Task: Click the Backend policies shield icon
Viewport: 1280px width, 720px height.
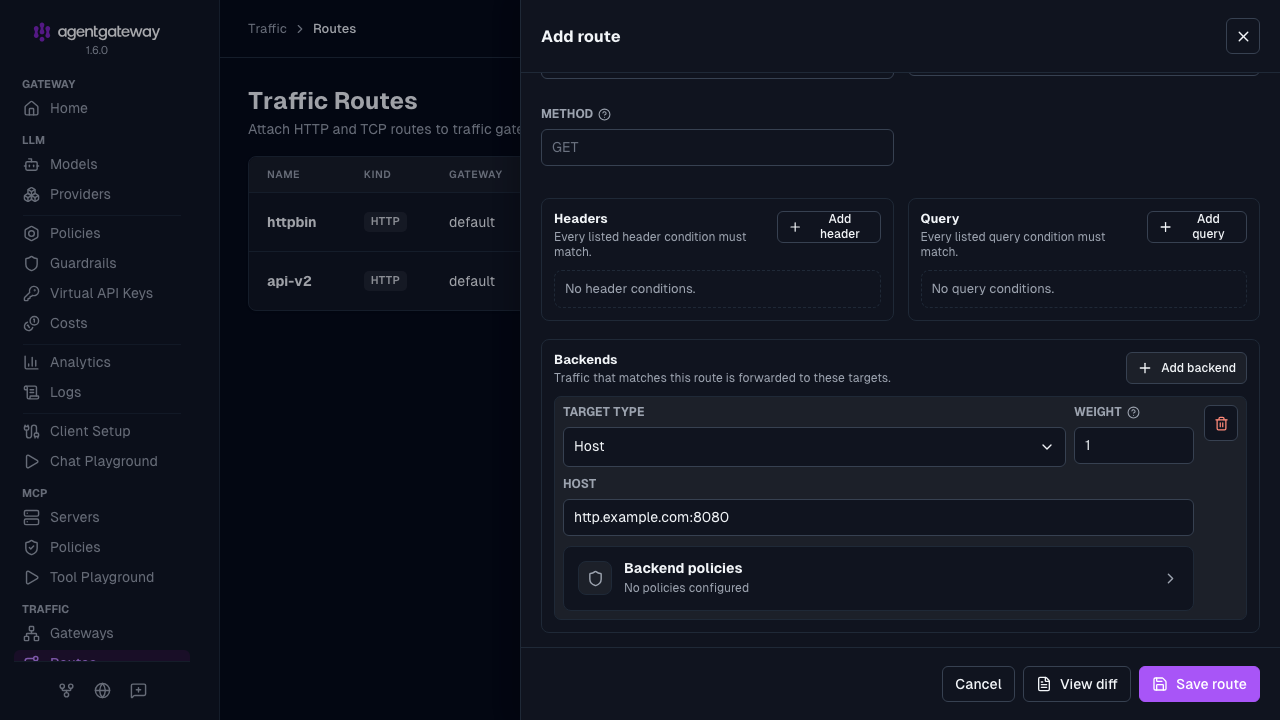Action: point(595,578)
